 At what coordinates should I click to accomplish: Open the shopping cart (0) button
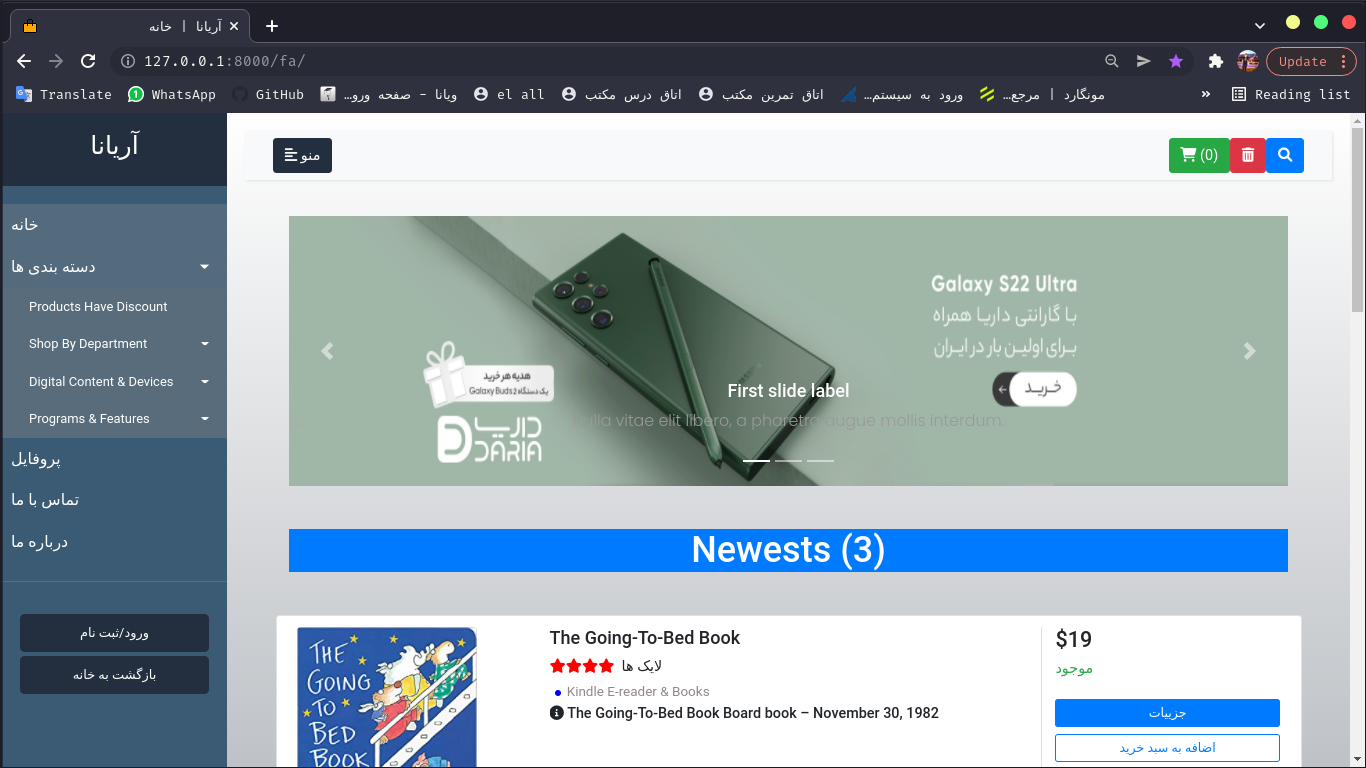point(1199,155)
